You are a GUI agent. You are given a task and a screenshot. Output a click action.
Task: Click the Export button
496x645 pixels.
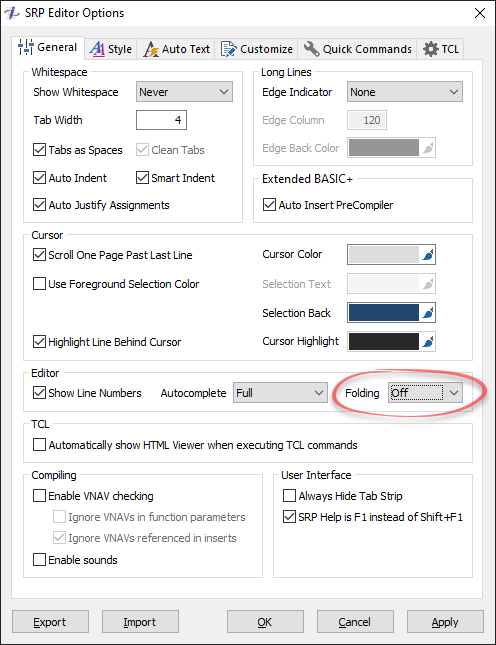tap(50, 622)
